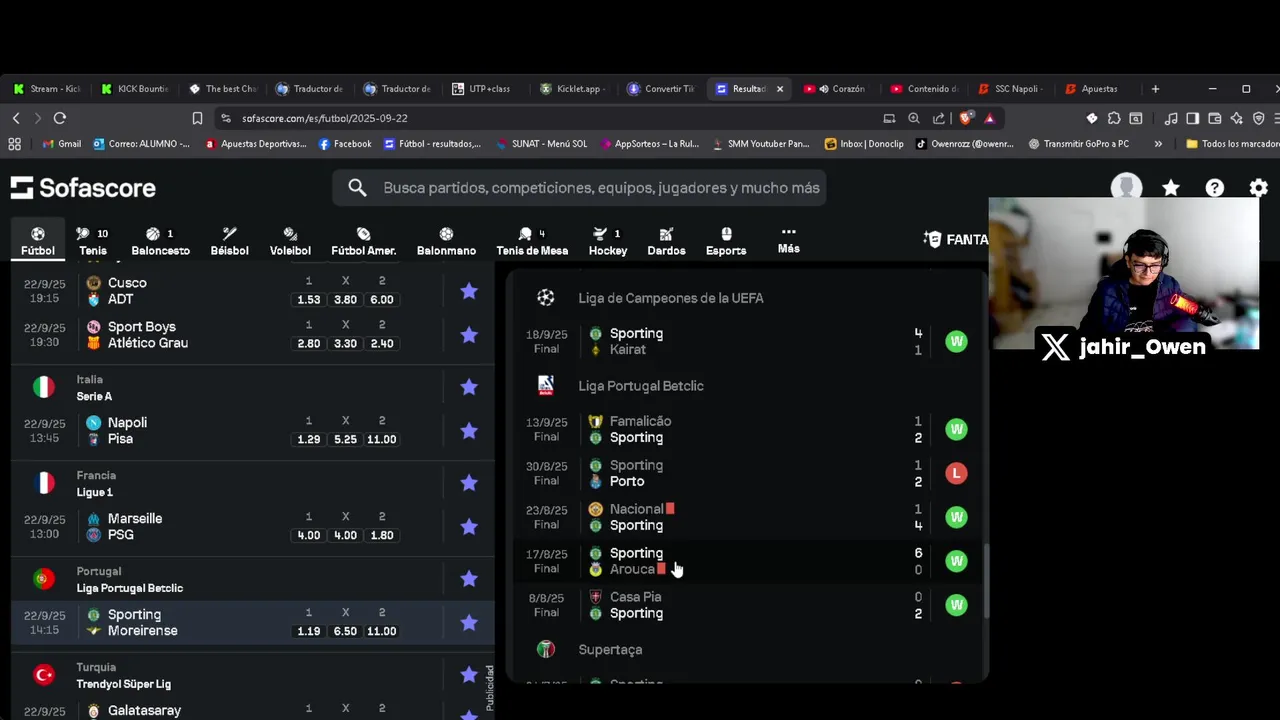Open the favorites star in header
The image size is (1280, 720).
[x=1171, y=188]
